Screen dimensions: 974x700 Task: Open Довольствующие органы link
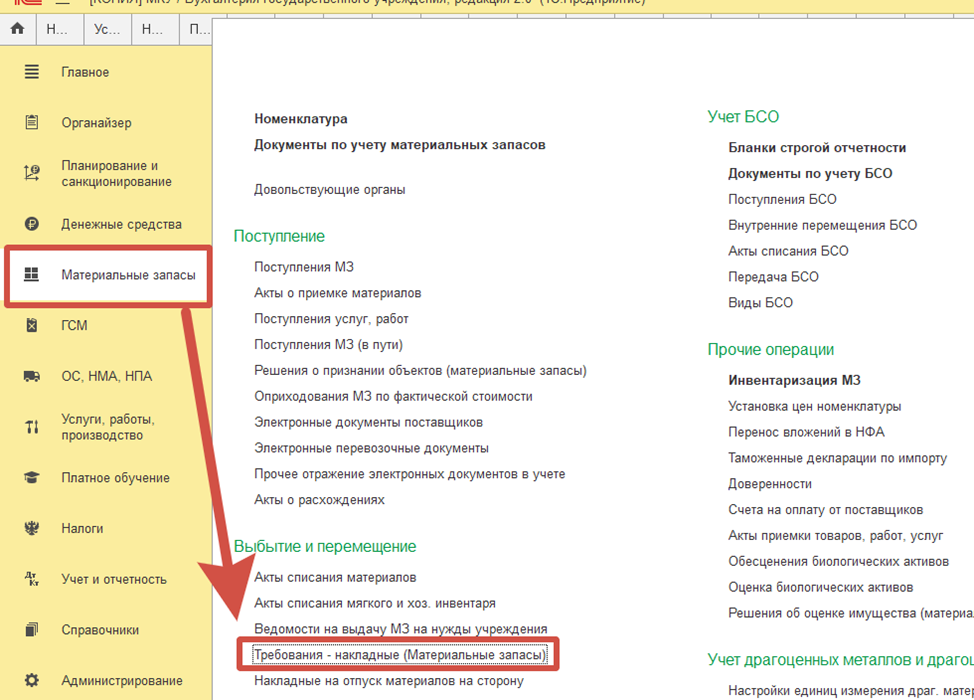coord(329,189)
